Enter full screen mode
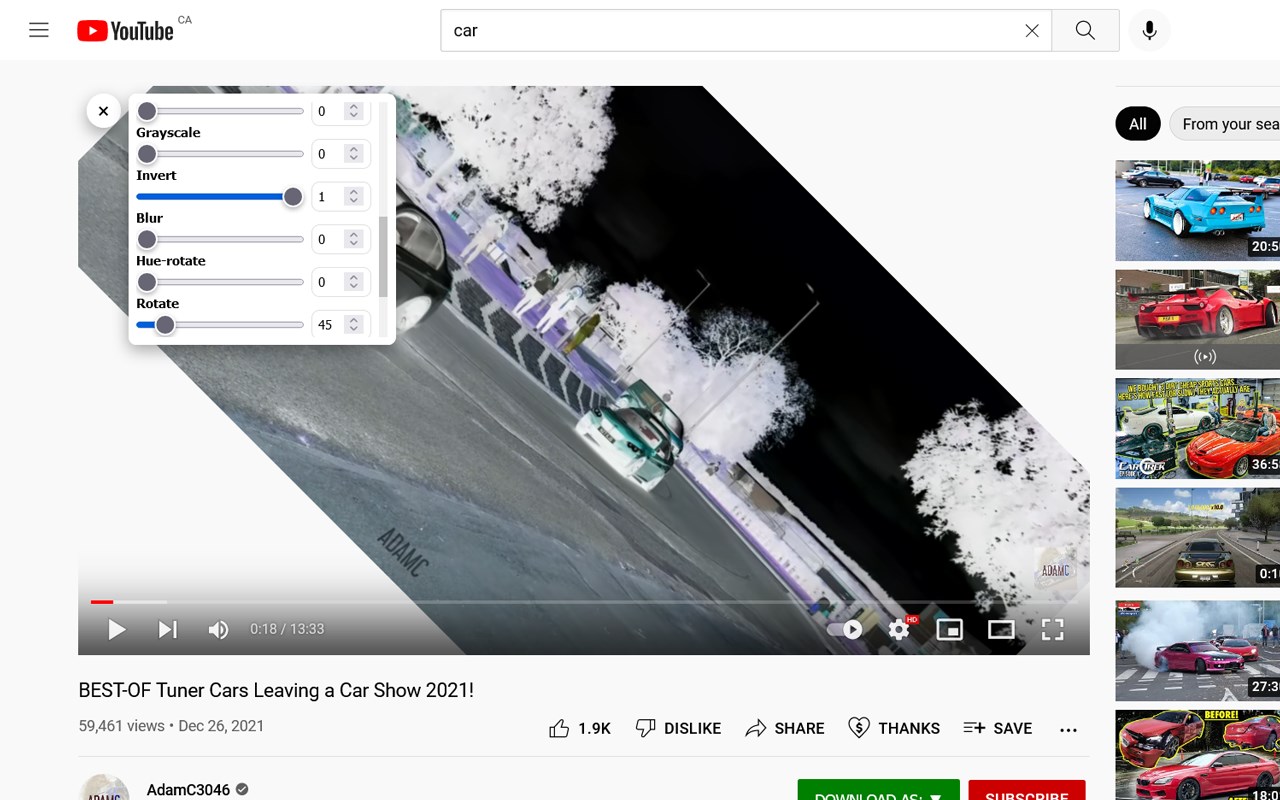The height and width of the screenshot is (800, 1280). [x=1052, y=629]
